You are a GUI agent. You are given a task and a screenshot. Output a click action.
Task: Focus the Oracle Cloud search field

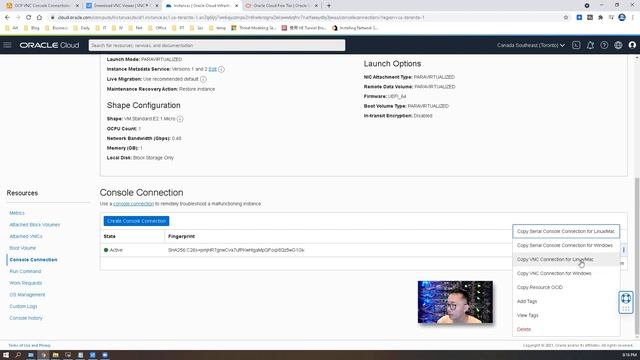point(217,45)
